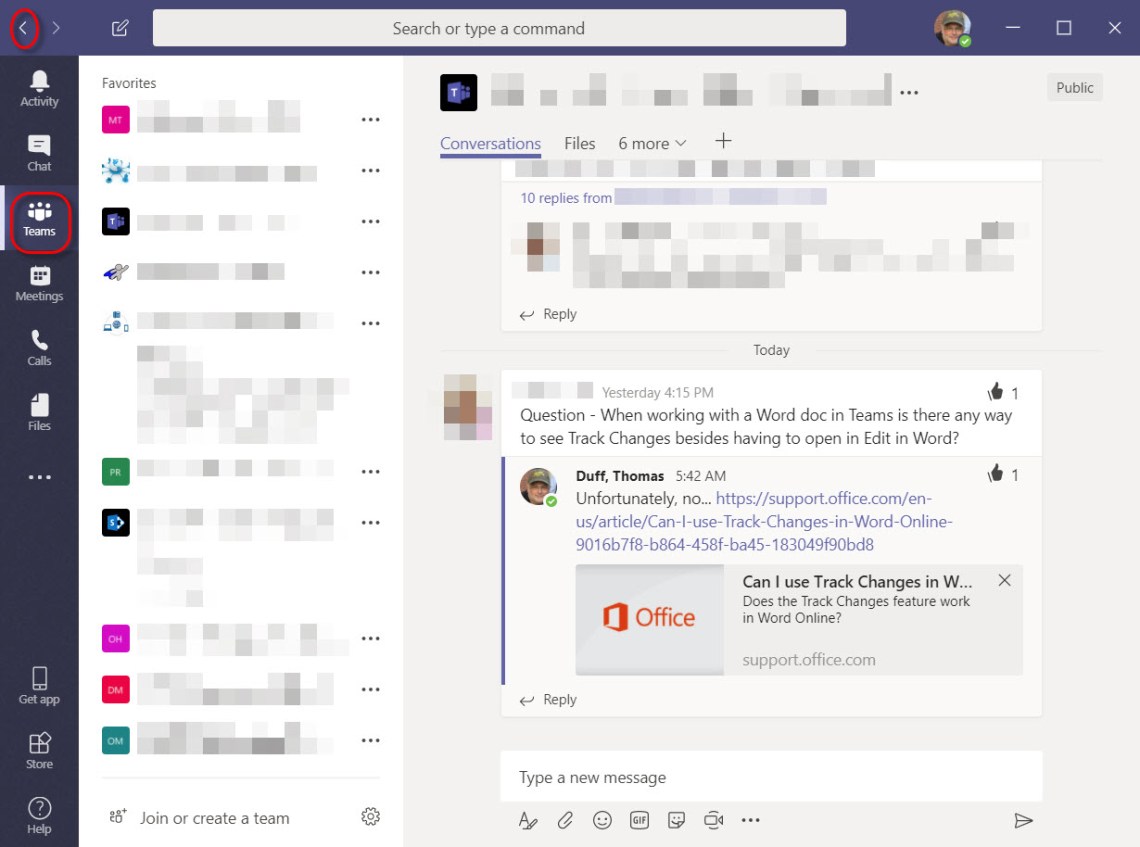Screen dimensions: 1140x847
Task: Switch to the Files tab
Action: click(579, 144)
